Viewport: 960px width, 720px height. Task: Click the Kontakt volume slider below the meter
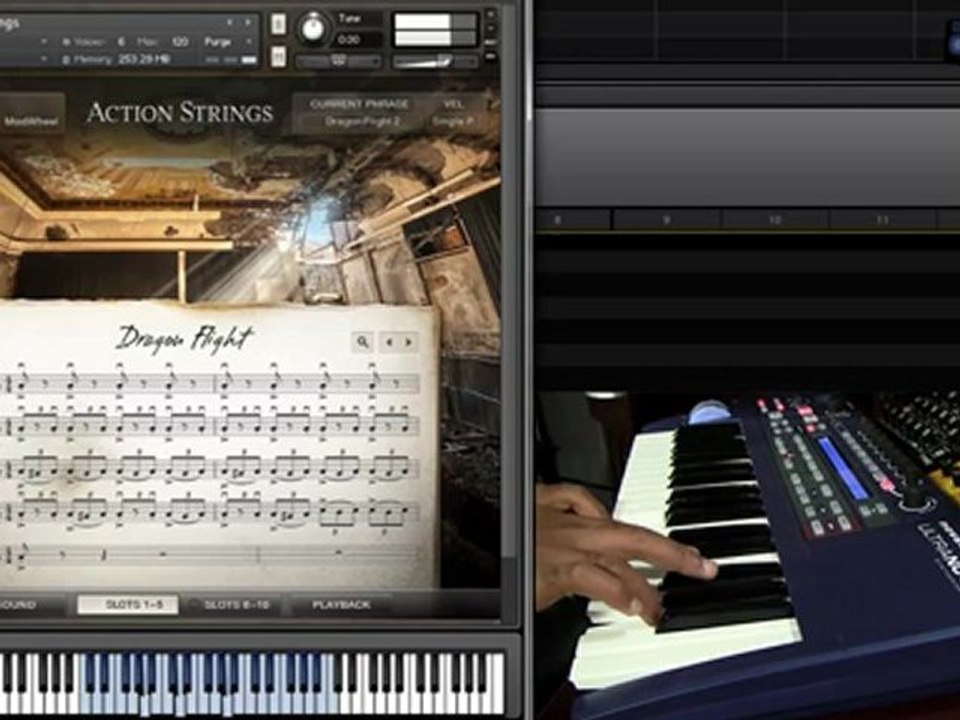pyautogui.click(x=435, y=61)
